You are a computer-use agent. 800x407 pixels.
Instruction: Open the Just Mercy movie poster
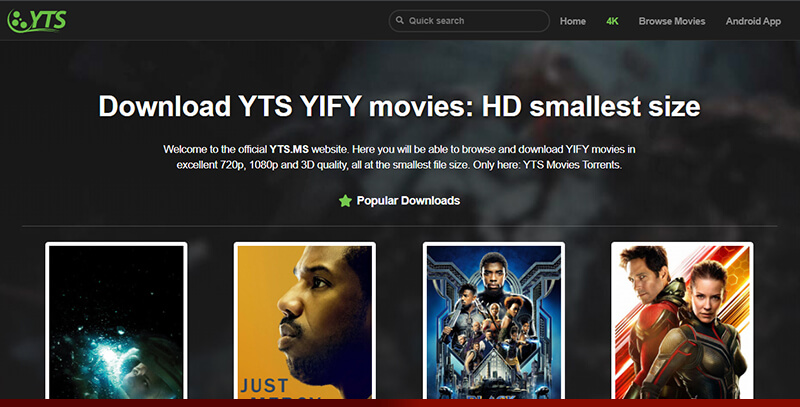coord(305,321)
